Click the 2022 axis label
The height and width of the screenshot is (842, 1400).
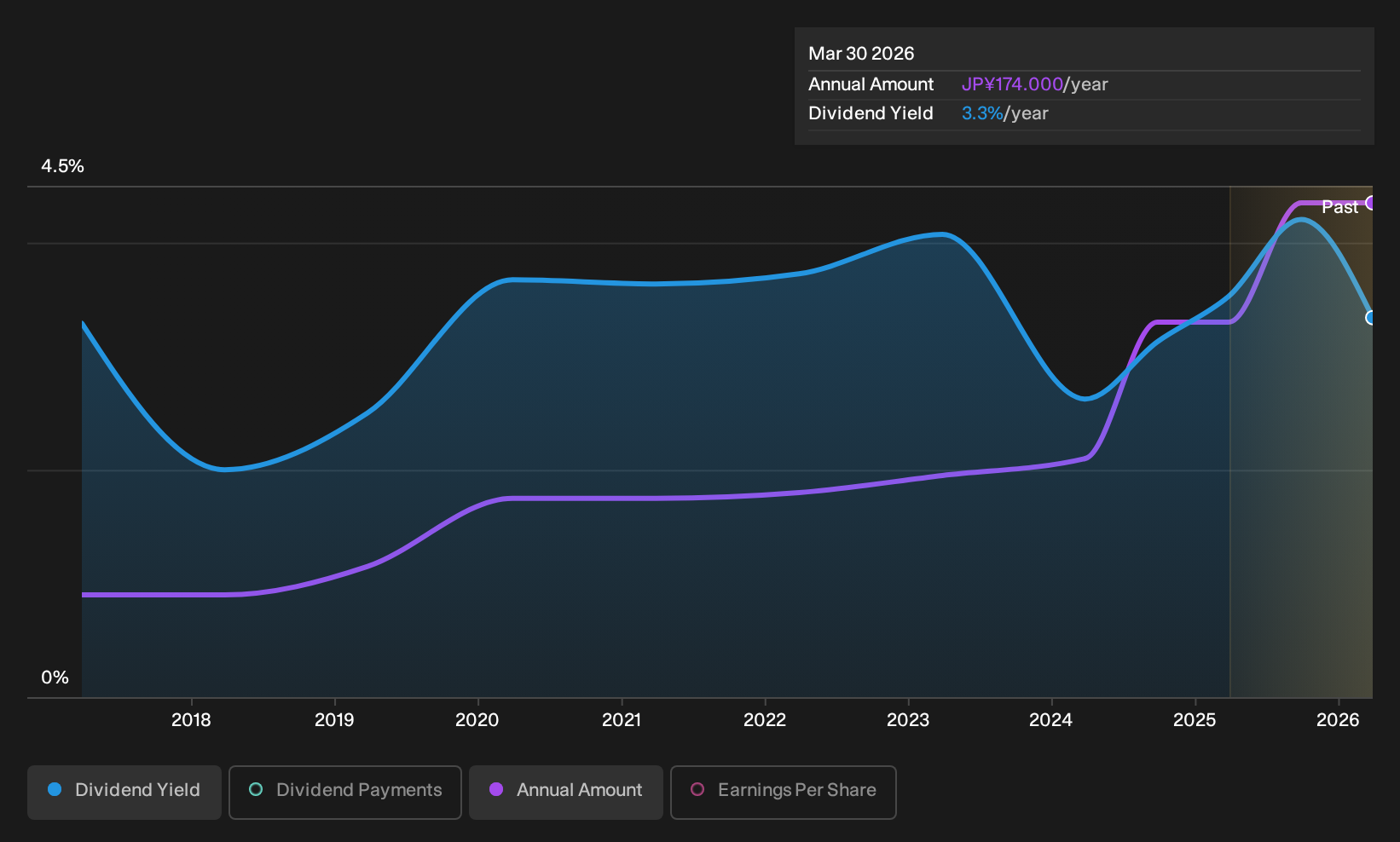765,720
